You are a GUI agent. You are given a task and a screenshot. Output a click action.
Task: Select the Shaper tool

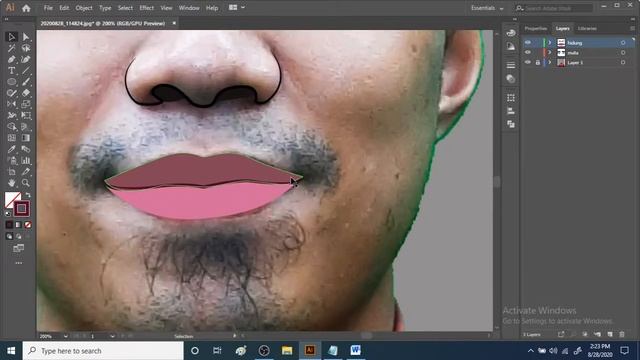click(x=11, y=93)
